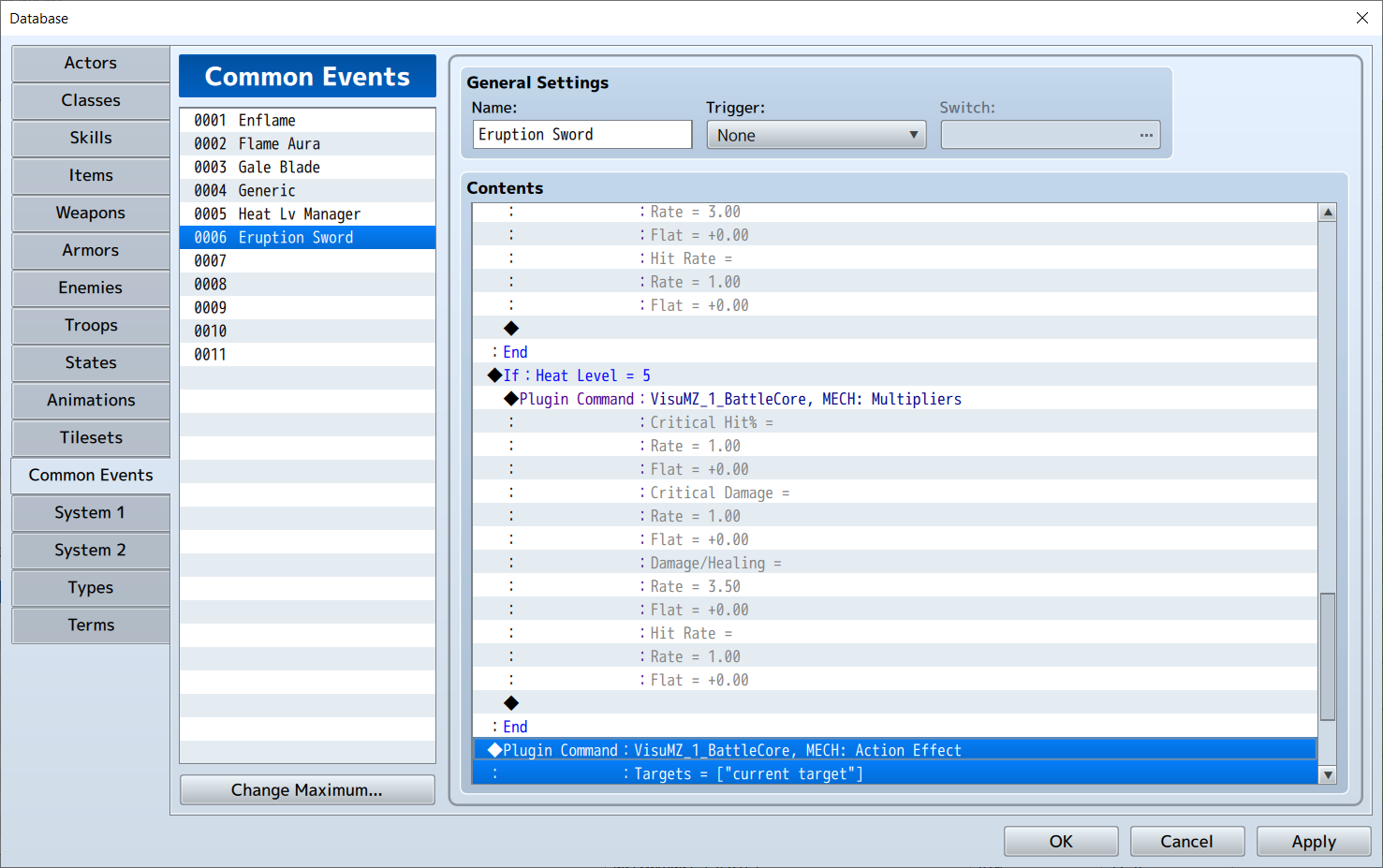Select the MECH: Action Effect plugin command

894,750
